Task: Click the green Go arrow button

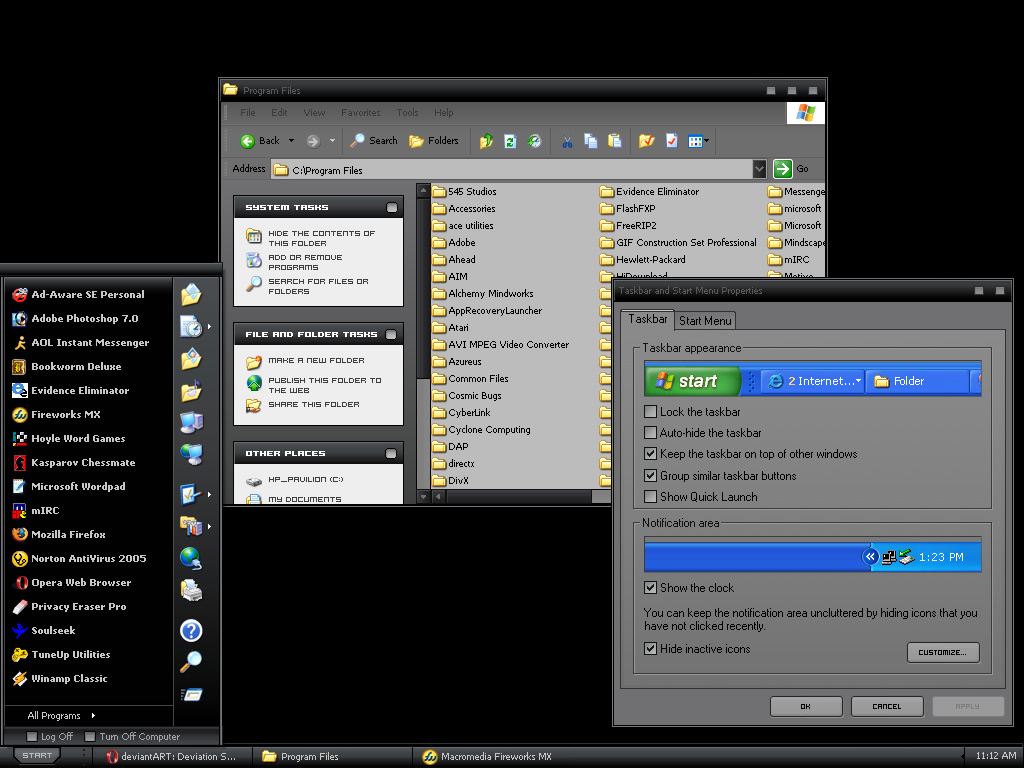Action: pyautogui.click(x=783, y=169)
